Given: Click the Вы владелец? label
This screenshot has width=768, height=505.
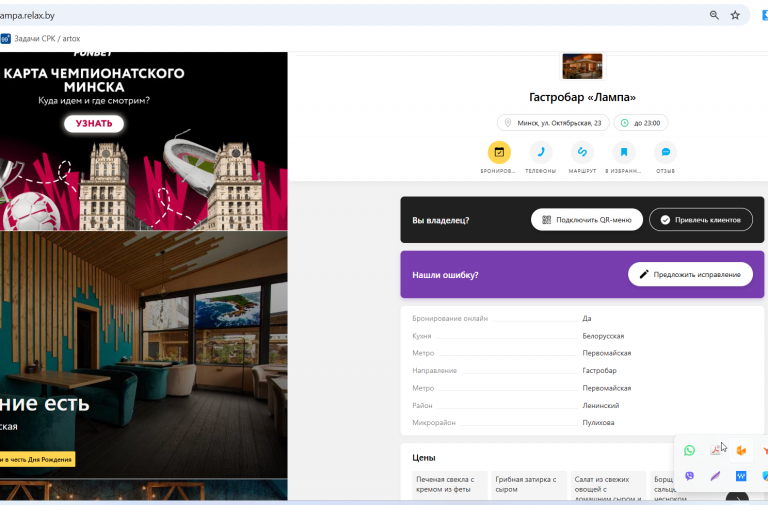Looking at the screenshot, I should pos(440,220).
